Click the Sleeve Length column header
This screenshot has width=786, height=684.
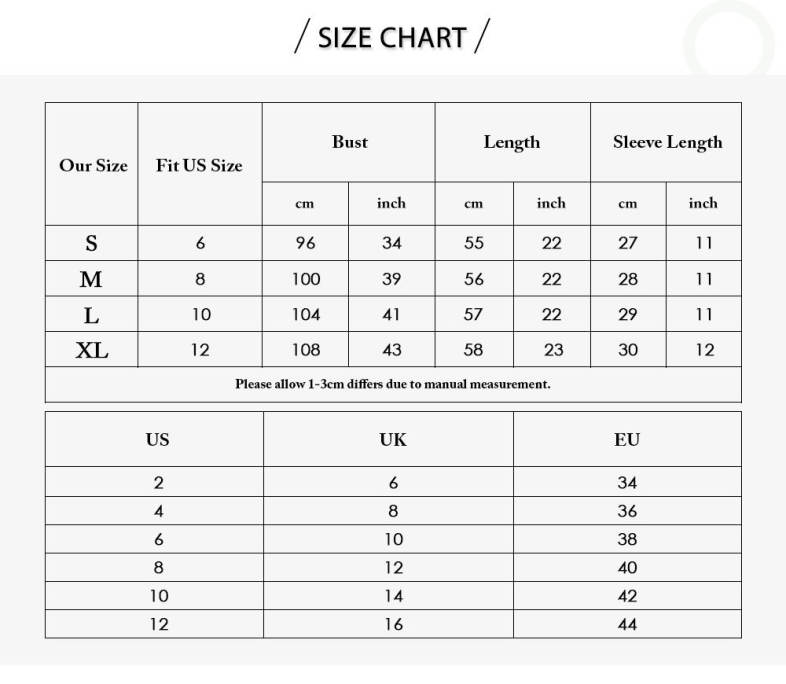[x=667, y=142]
